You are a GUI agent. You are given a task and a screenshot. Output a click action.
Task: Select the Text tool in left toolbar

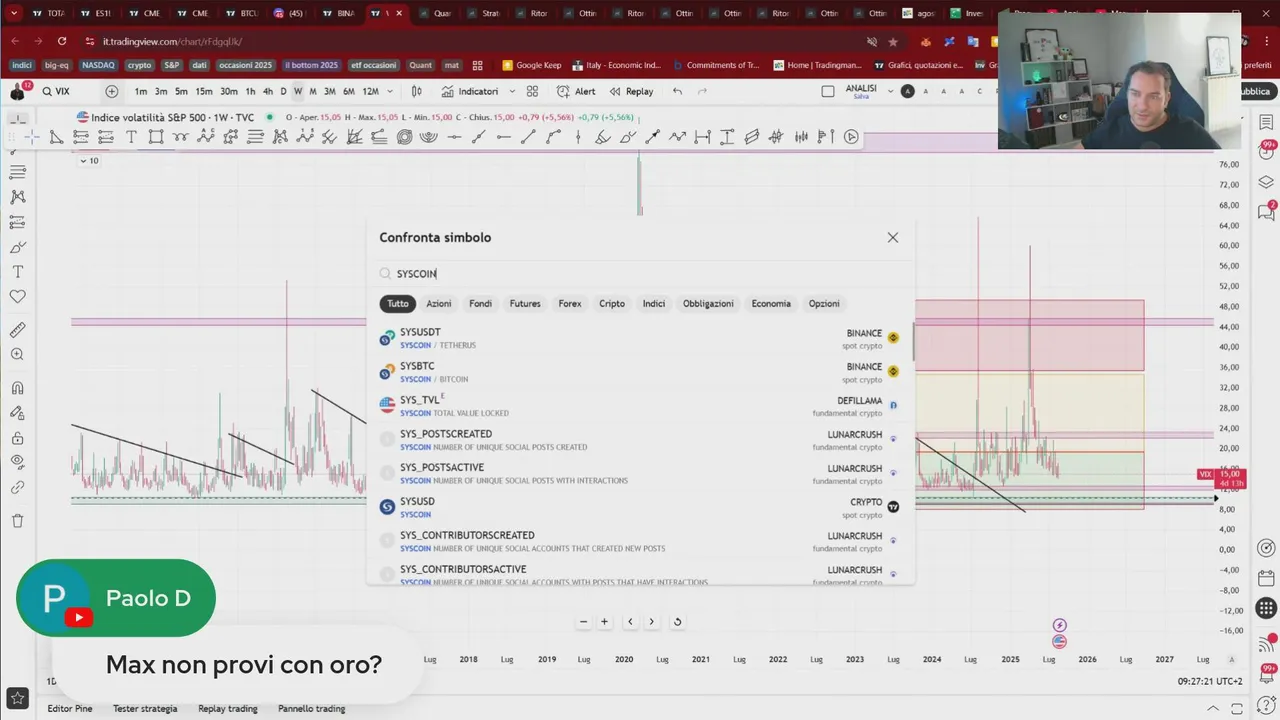[17, 272]
